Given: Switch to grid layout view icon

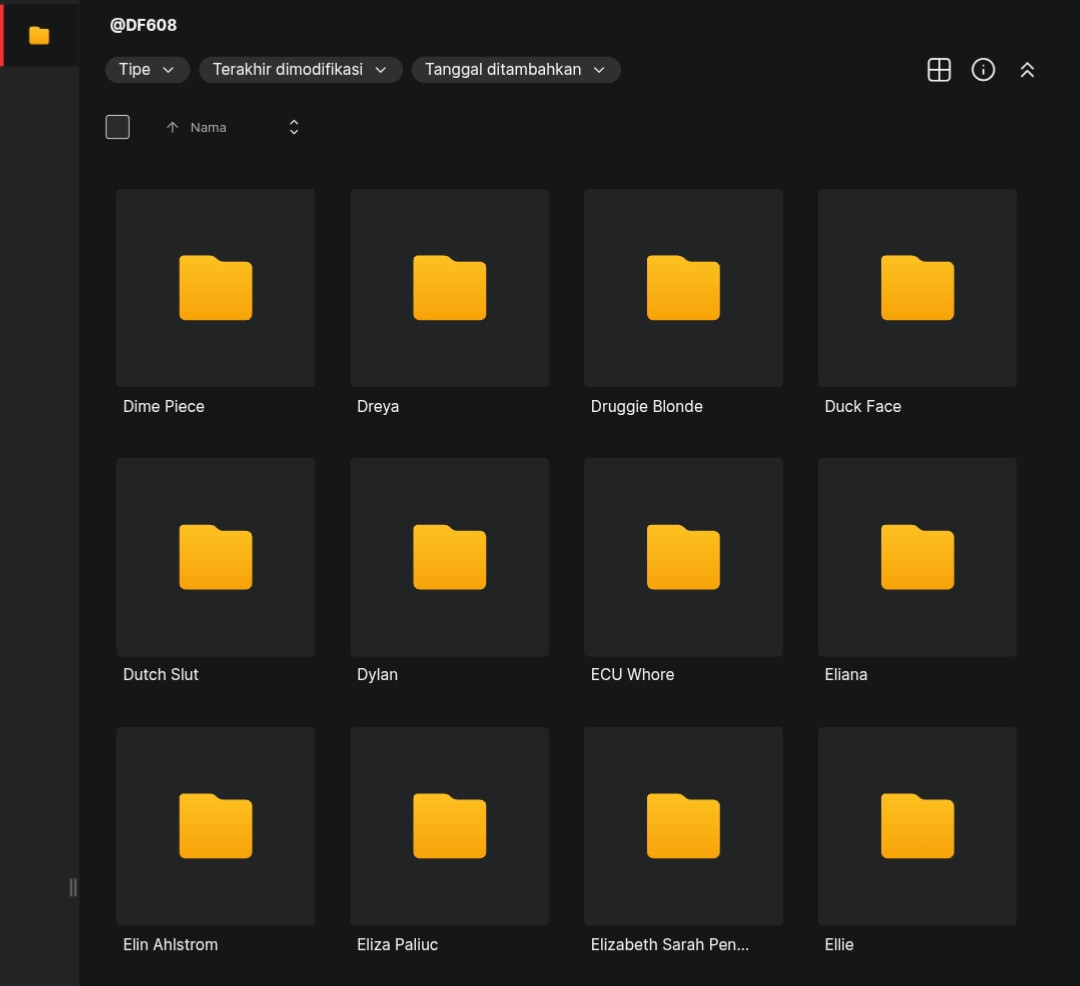Looking at the screenshot, I should coord(939,70).
